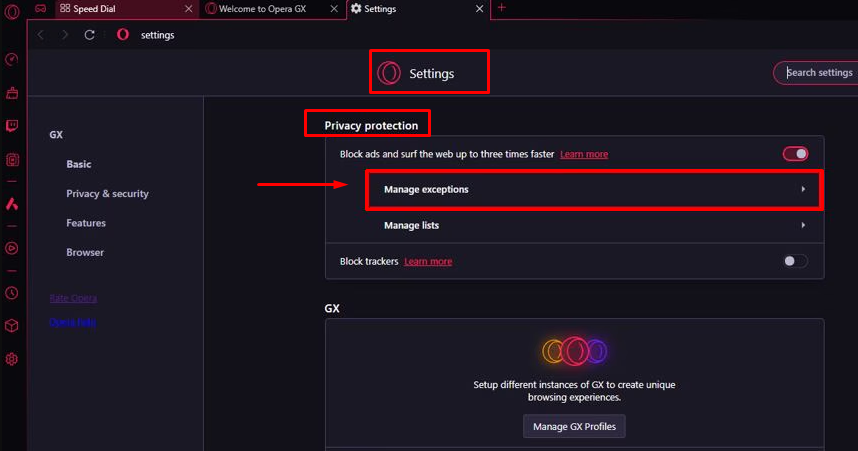Select Privacy & security in the sidebar

107,194
